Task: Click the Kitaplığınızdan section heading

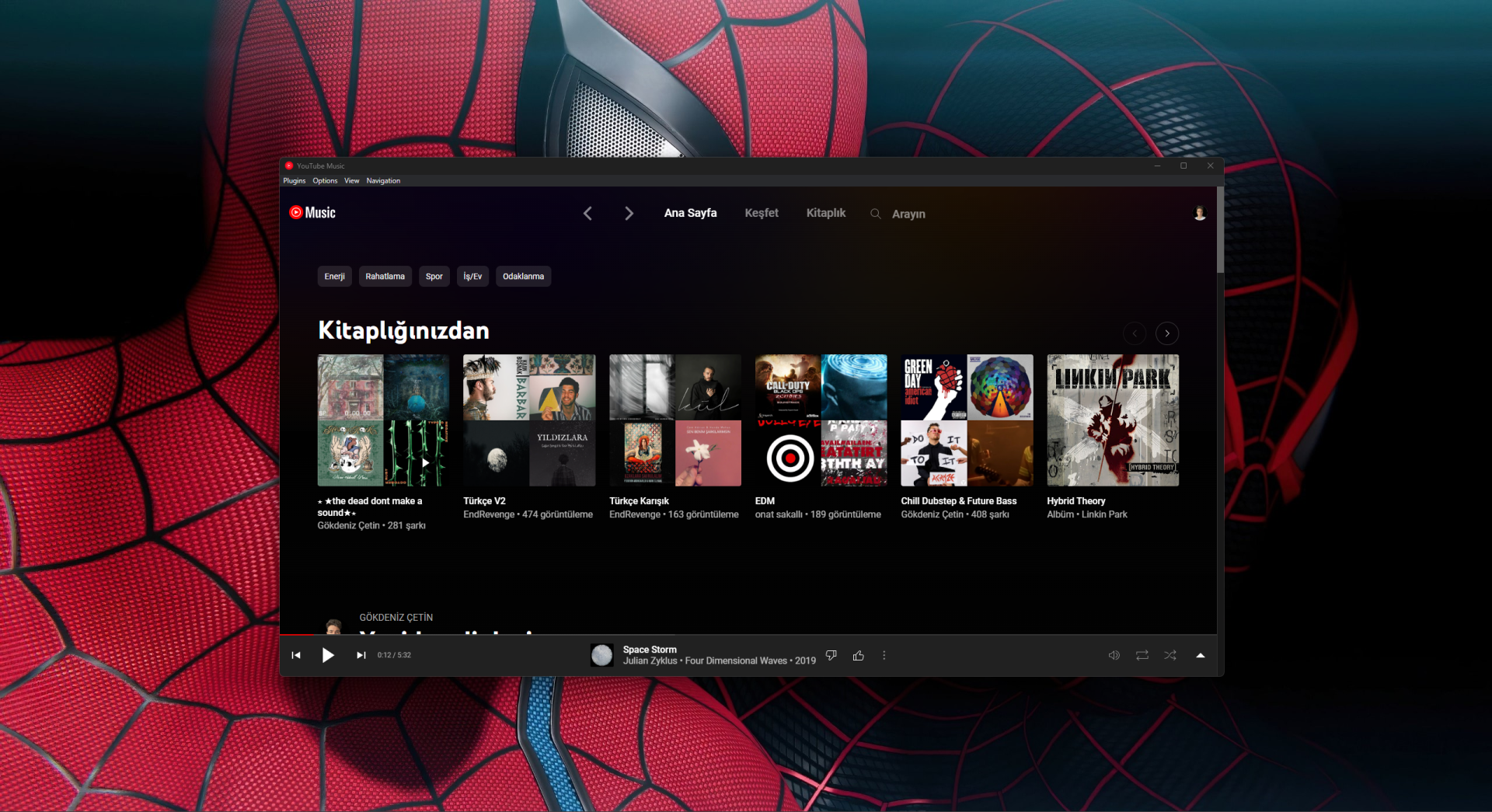Action: point(403,331)
